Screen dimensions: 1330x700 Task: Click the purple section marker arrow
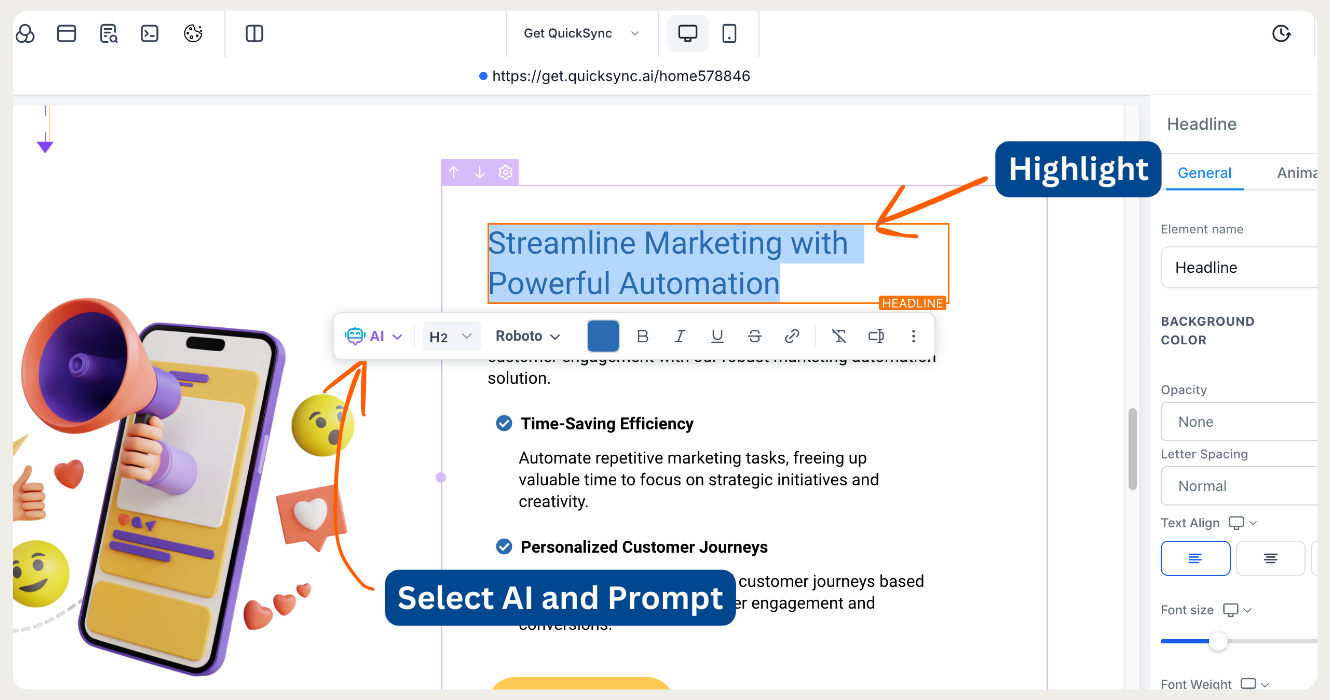45,146
